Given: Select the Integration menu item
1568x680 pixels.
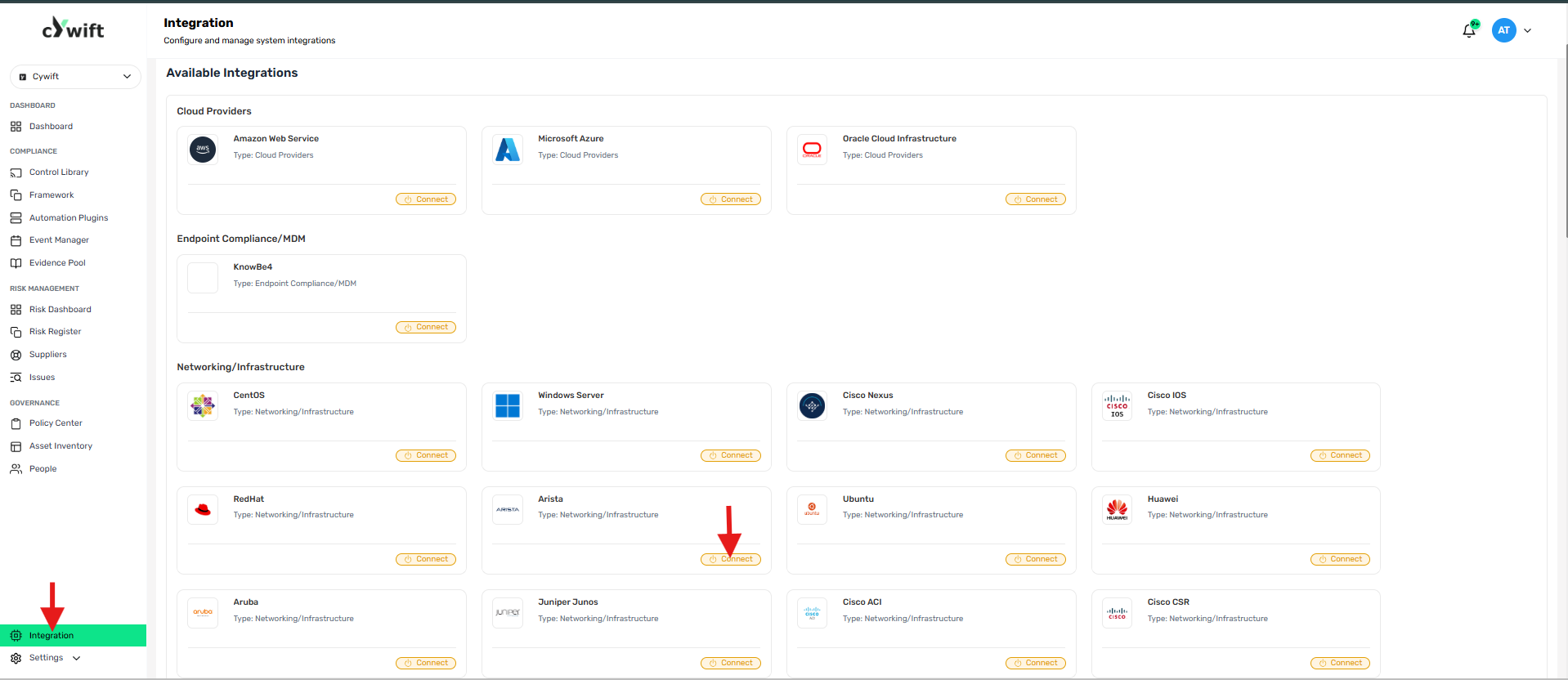Looking at the screenshot, I should pos(73,635).
